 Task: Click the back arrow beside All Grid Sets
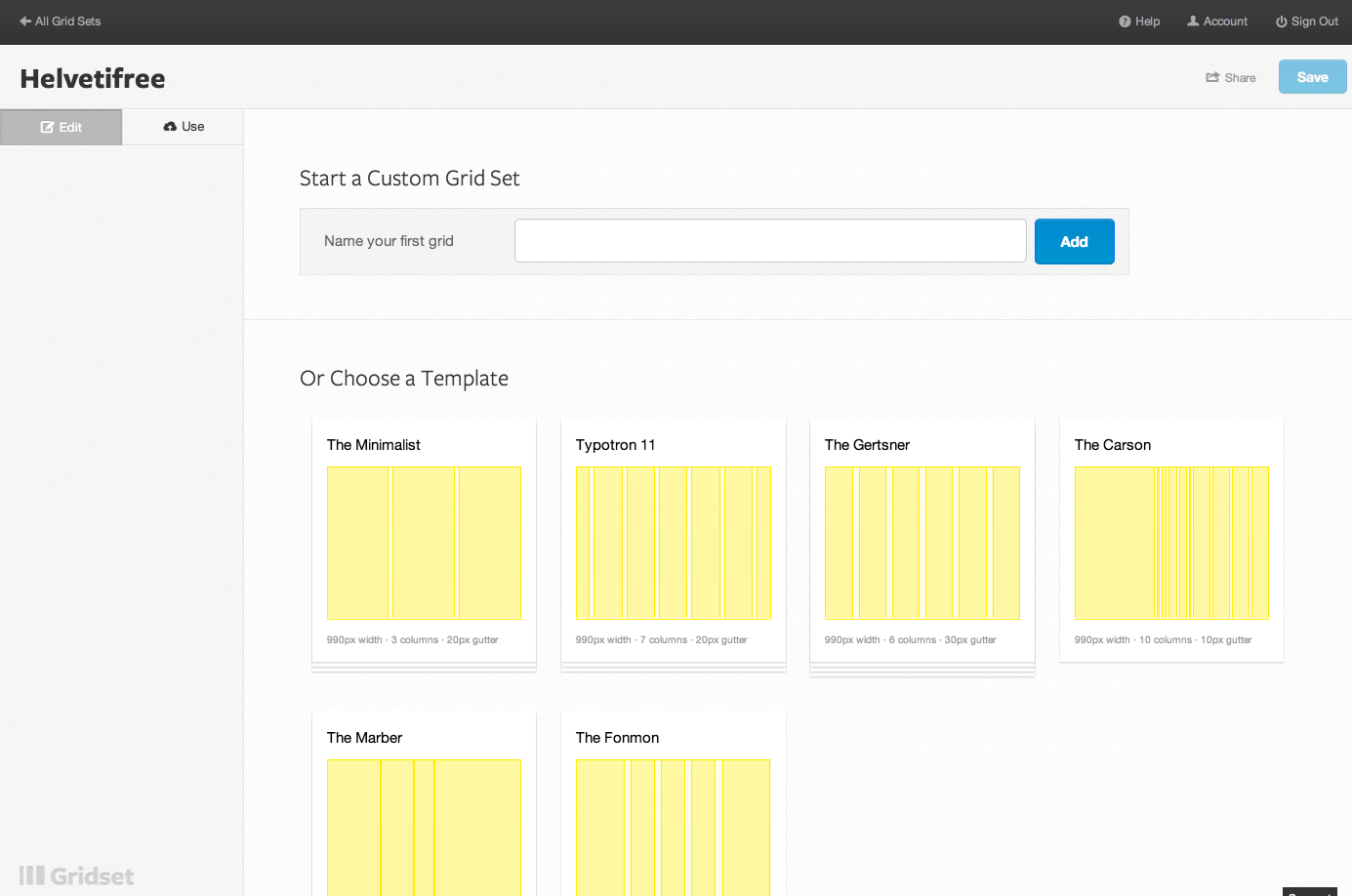point(25,21)
